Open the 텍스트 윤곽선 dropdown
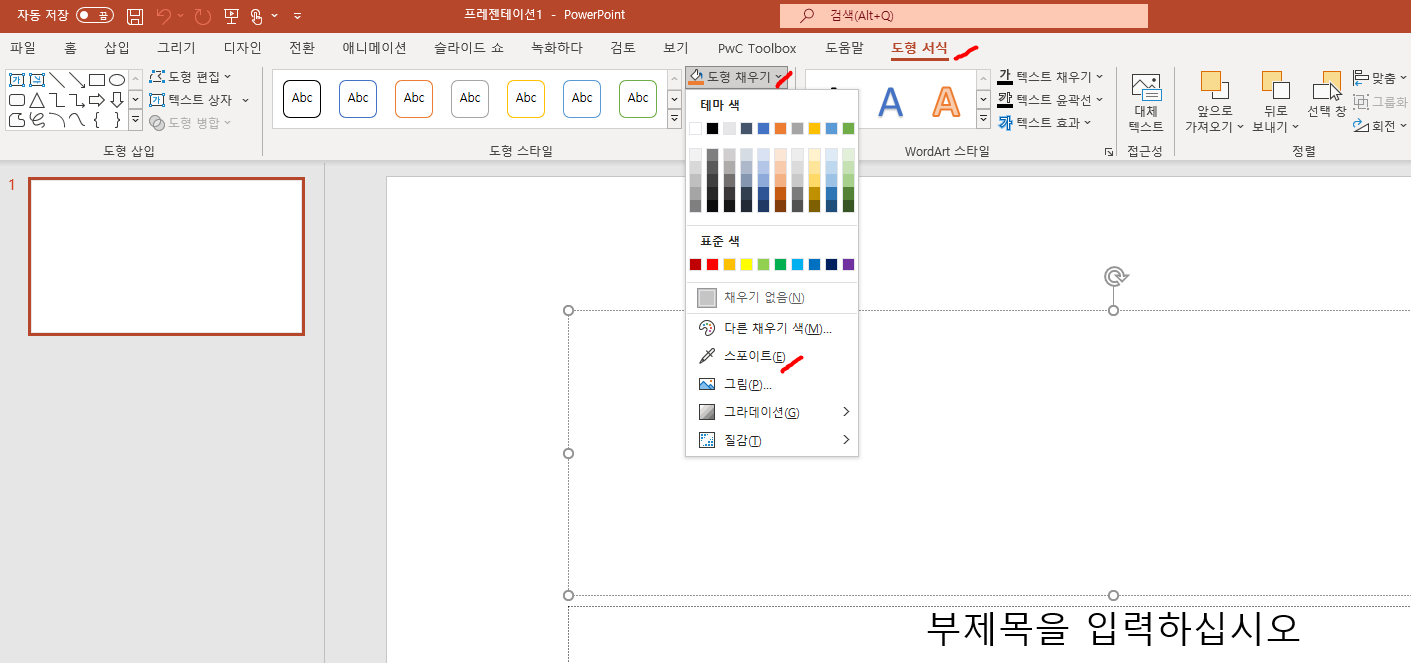The height and width of the screenshot is (663, 1411). [x=1051, y=100]
